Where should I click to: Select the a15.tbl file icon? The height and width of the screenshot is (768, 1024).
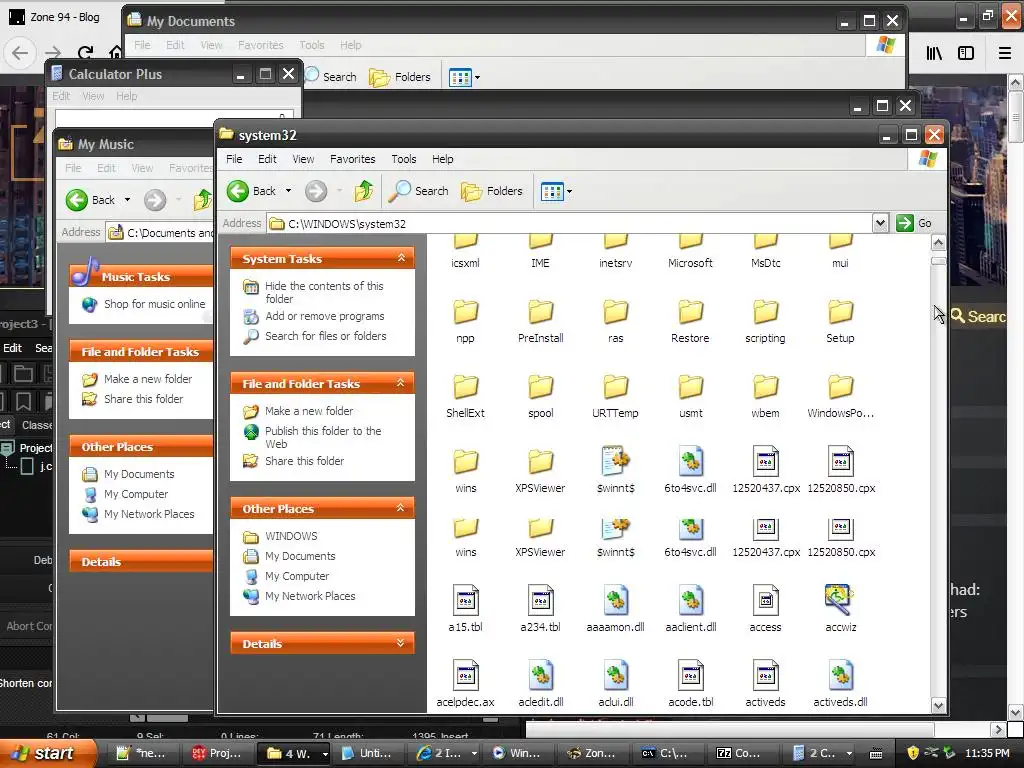(466, 600)
